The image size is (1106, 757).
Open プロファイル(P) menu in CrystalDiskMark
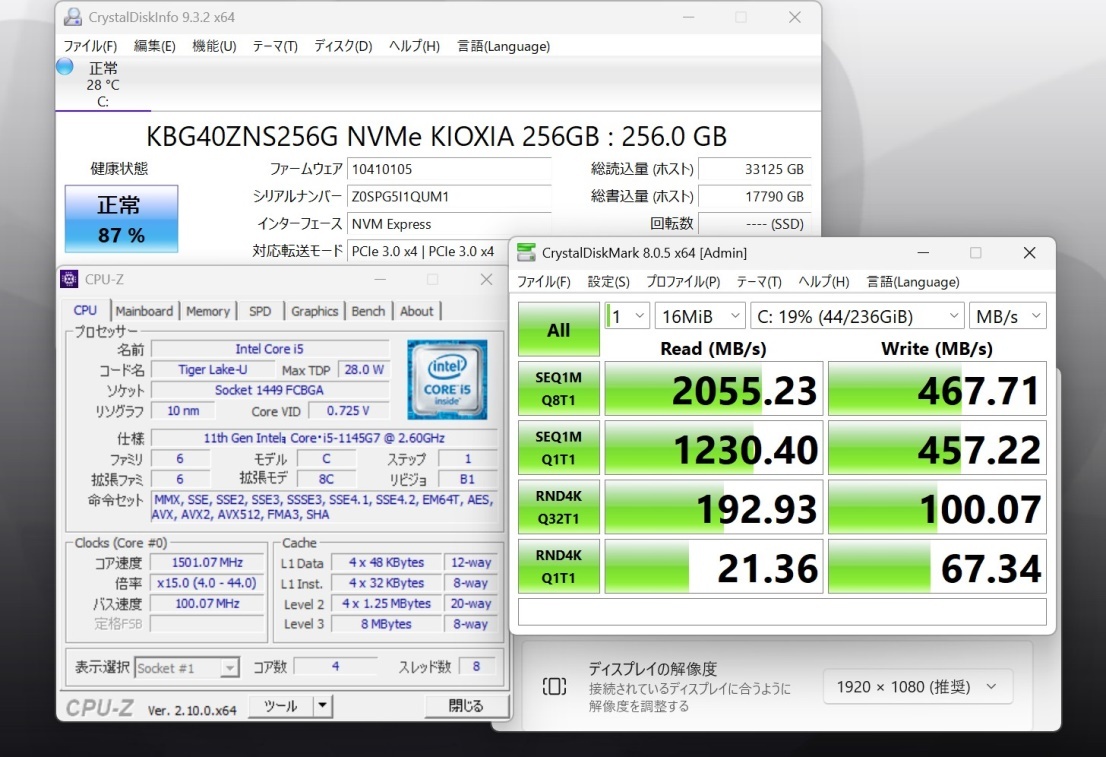pos(683,282)
